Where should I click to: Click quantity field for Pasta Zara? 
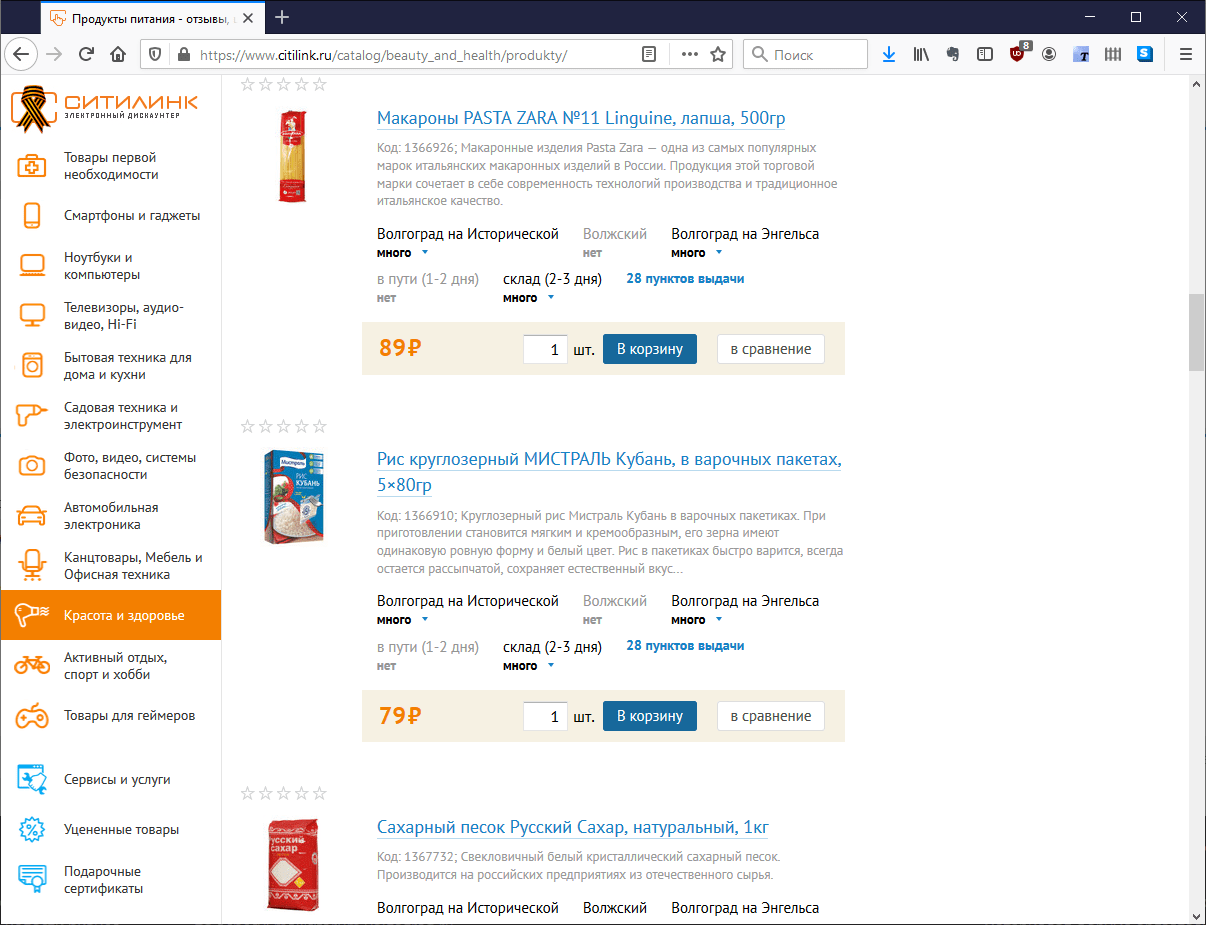pyautogui.click(x=545, y=350)
